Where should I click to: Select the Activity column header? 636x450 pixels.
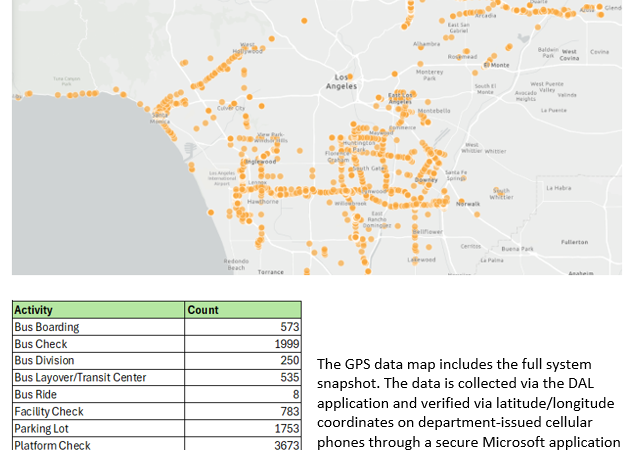[x=34, y=310]
